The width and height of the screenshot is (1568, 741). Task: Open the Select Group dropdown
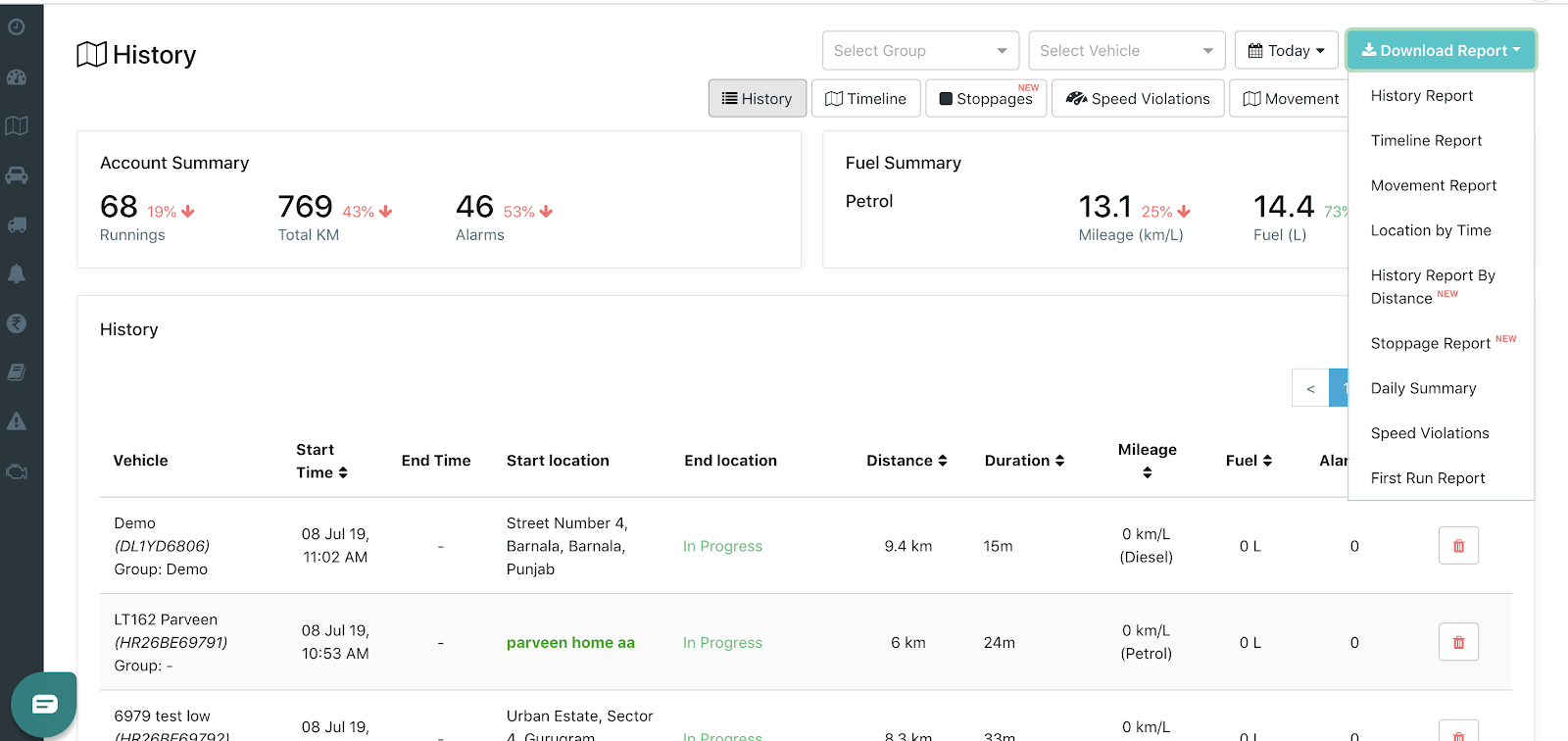(920, 50)
